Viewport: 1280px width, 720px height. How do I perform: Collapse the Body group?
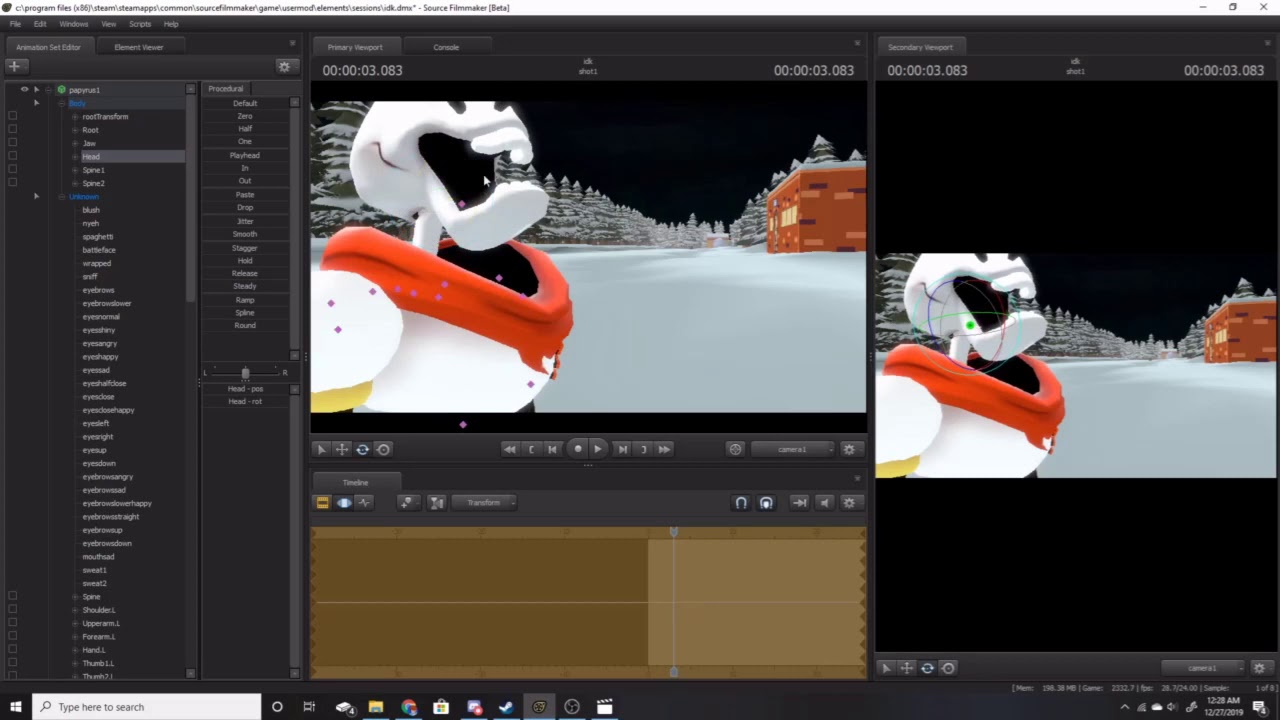coord(61,103)
